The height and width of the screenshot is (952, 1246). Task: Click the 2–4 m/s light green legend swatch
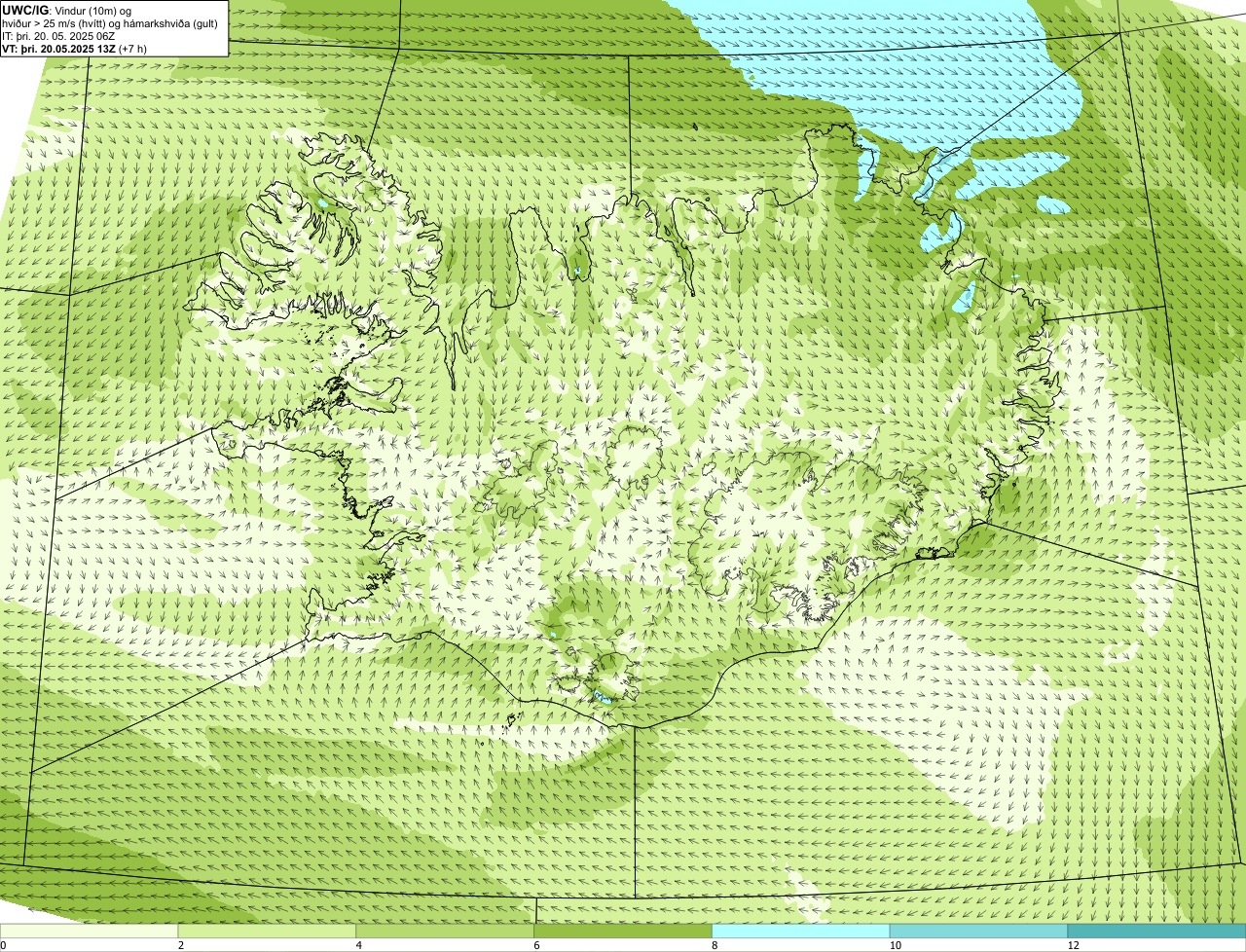(x=267, y=931)
